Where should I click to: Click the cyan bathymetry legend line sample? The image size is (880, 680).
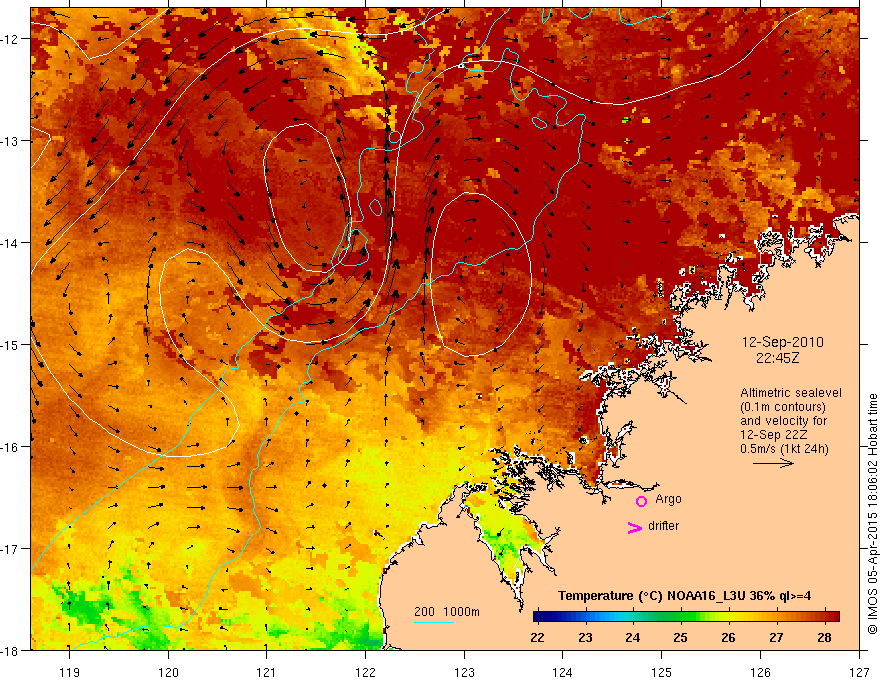434,622
